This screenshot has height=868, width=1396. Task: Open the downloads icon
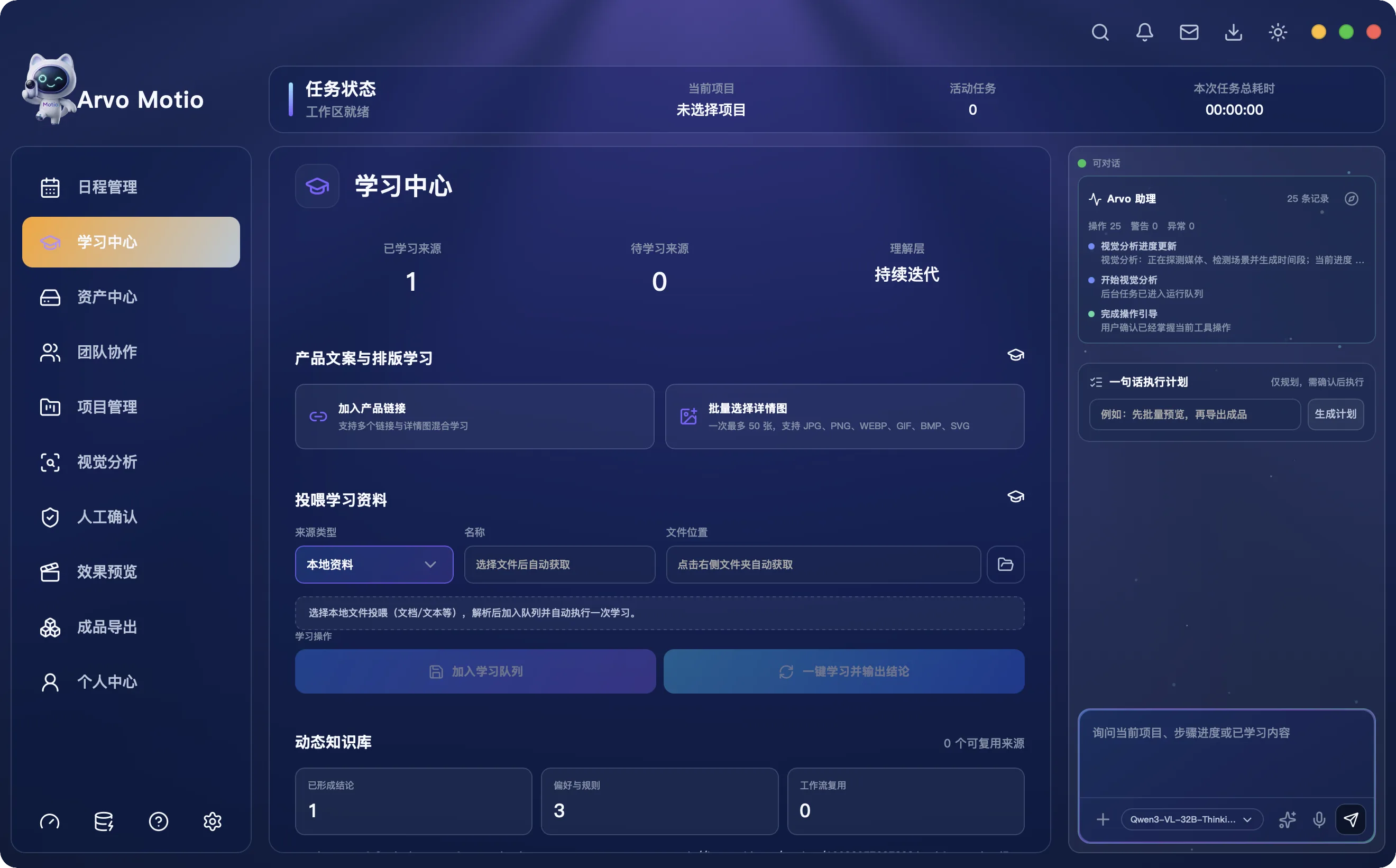tap(1233, 32)
